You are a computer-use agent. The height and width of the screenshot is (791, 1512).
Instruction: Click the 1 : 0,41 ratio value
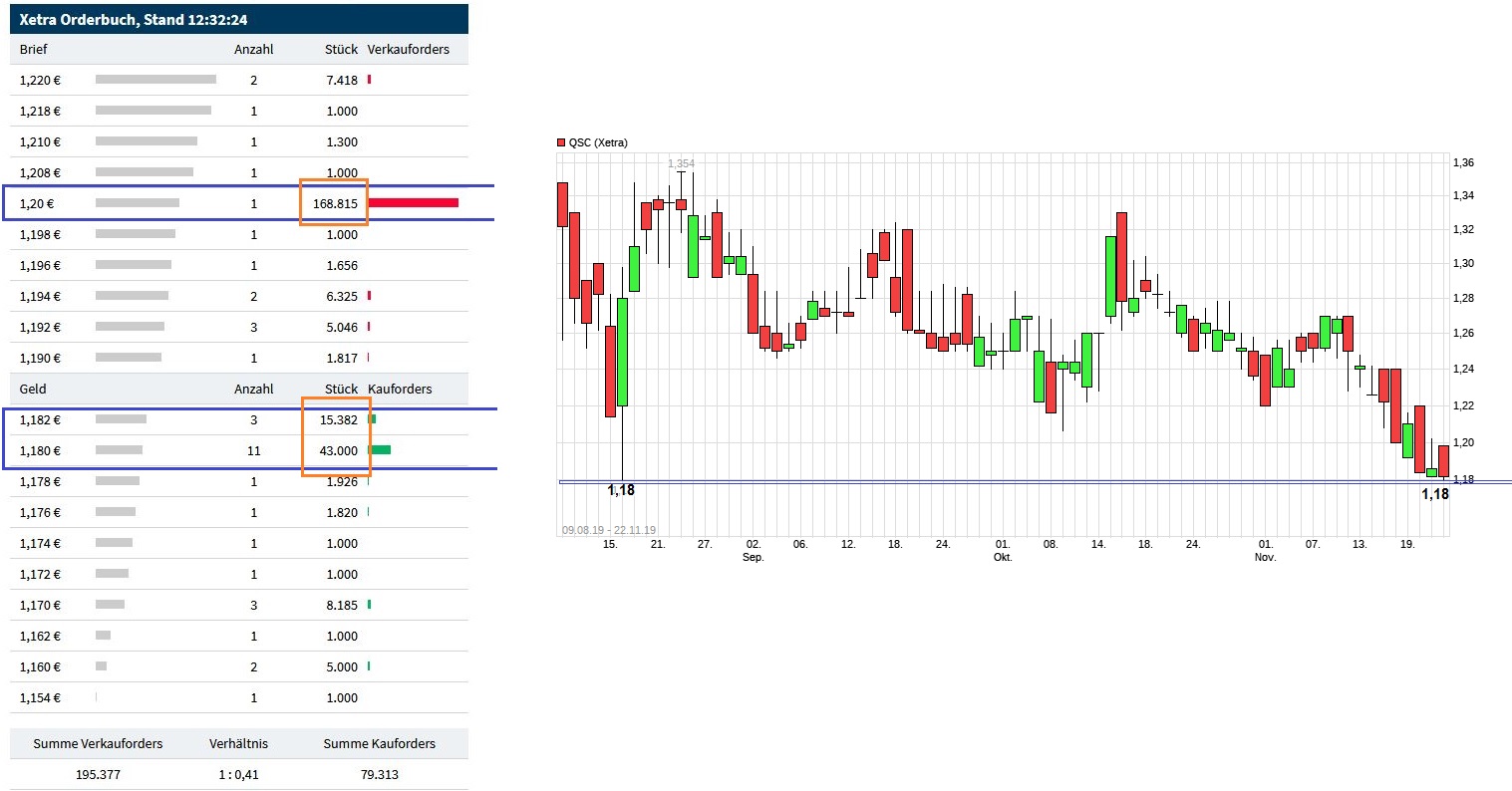click(x=238, y=774)
